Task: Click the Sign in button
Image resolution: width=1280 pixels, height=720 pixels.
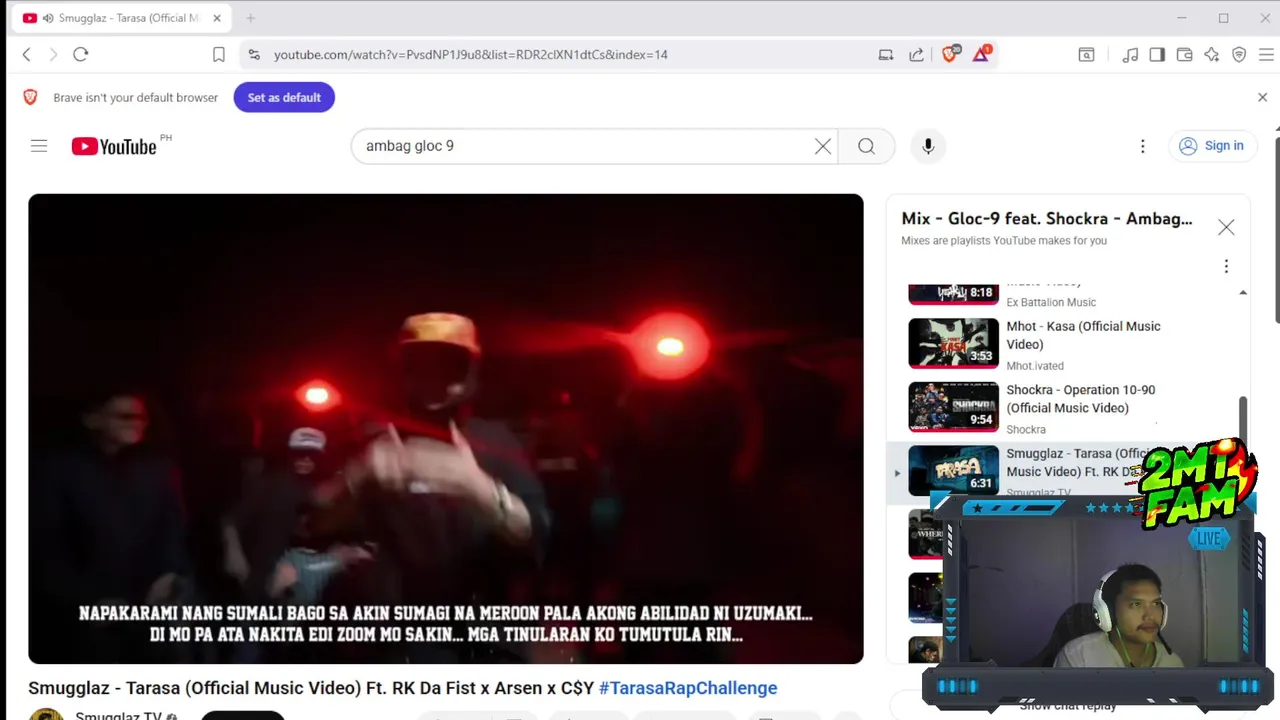Action: (1211, 146)
